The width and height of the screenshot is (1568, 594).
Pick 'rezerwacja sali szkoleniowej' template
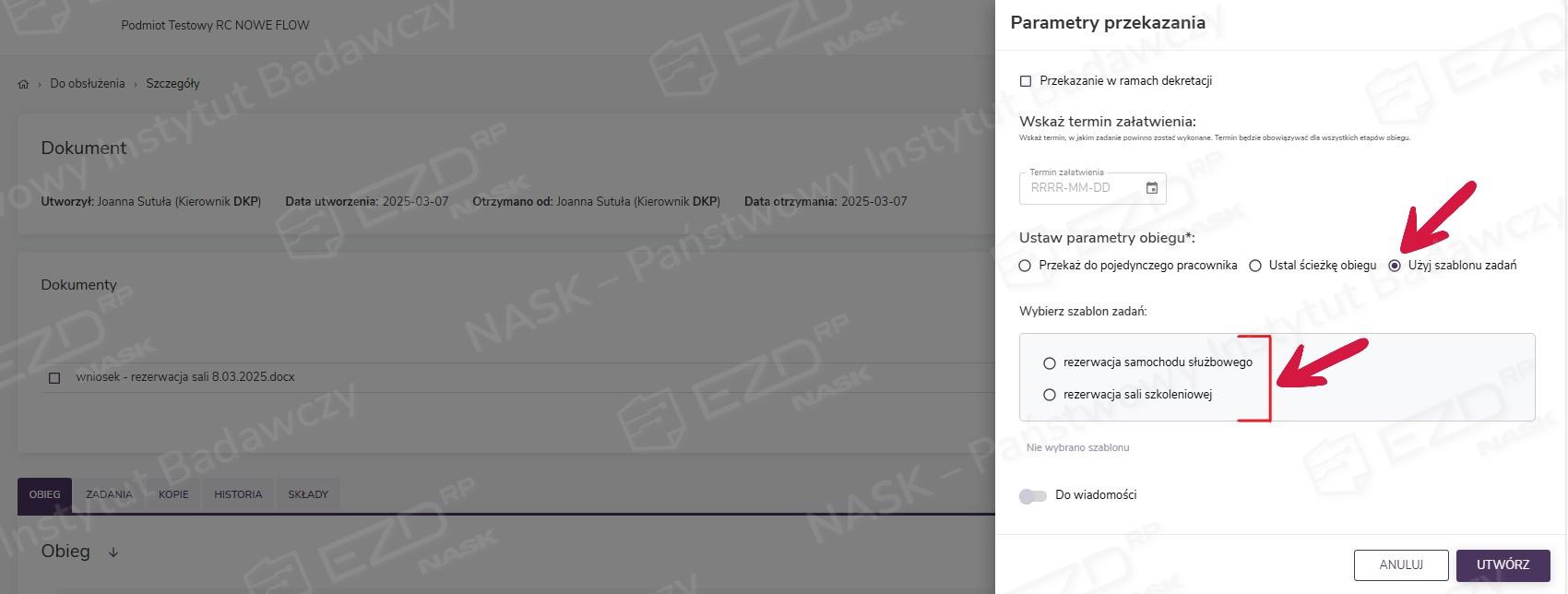(x=1049, y=395)
